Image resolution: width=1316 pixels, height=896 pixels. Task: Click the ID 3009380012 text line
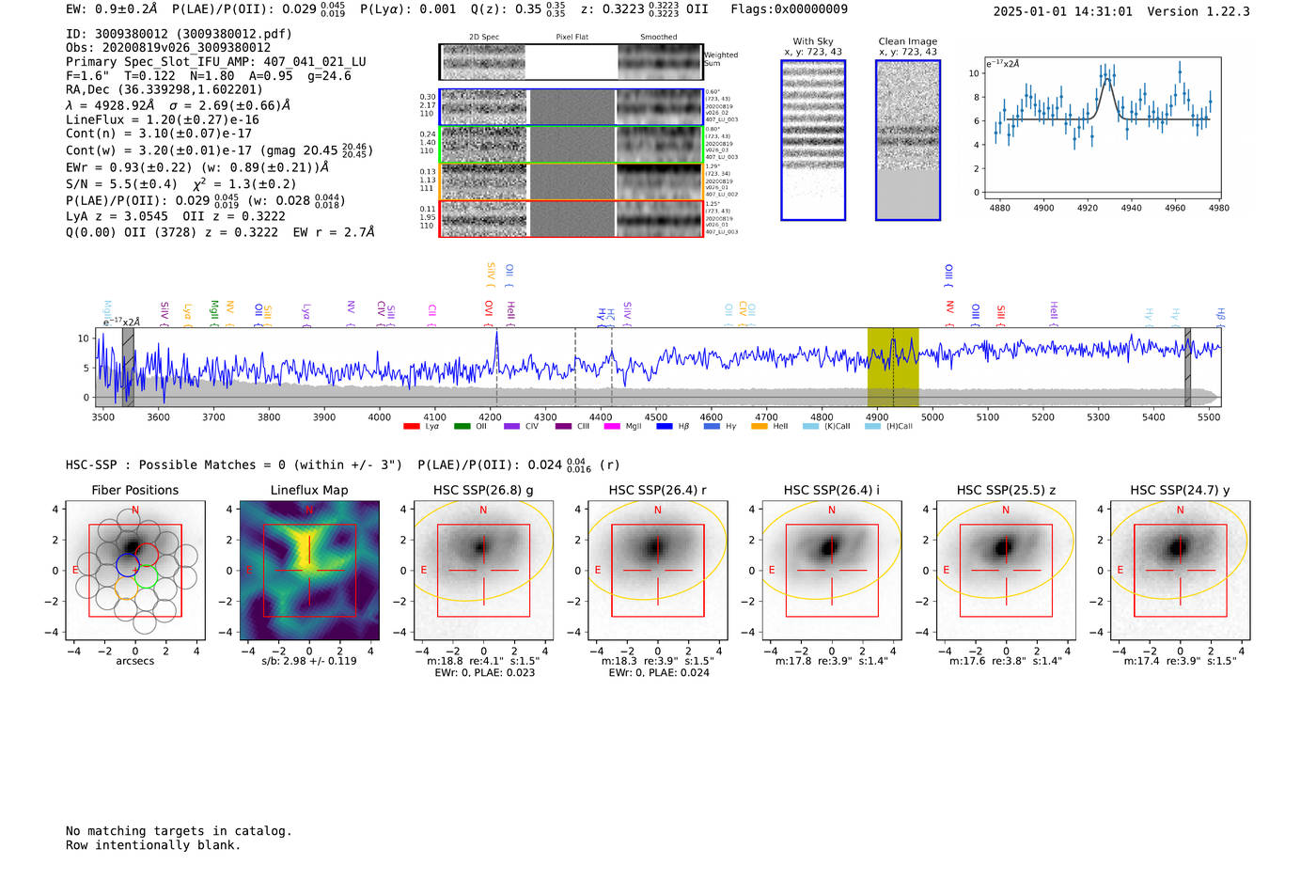pos(179,34)
